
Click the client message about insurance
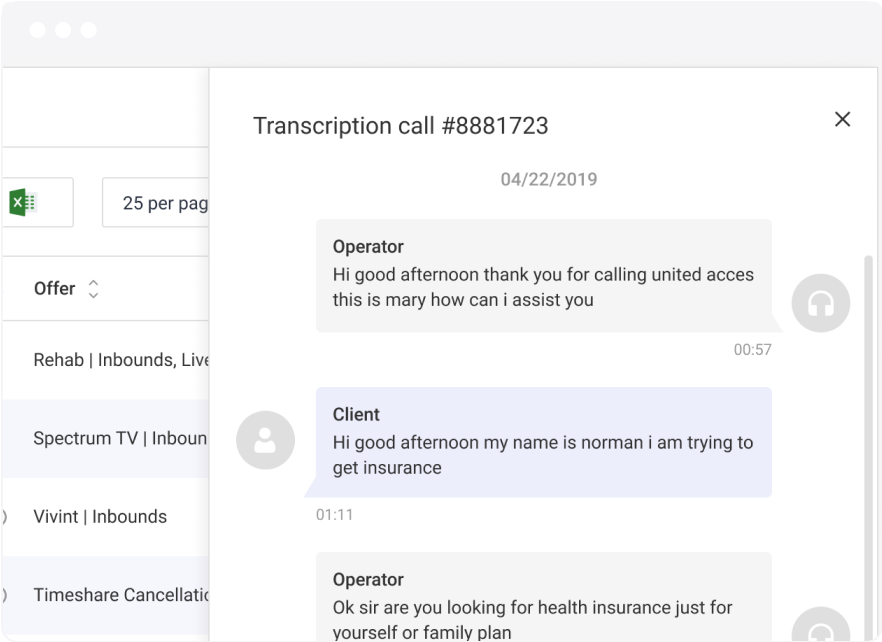pos(543,442)
